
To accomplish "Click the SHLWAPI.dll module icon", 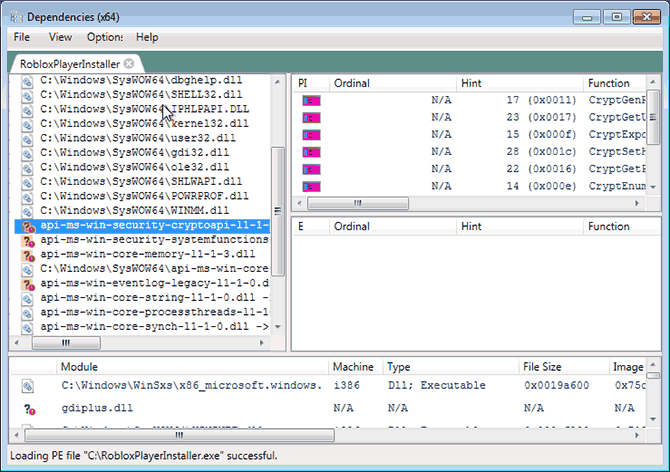I will pyautogui.click(x=27, y=183).
